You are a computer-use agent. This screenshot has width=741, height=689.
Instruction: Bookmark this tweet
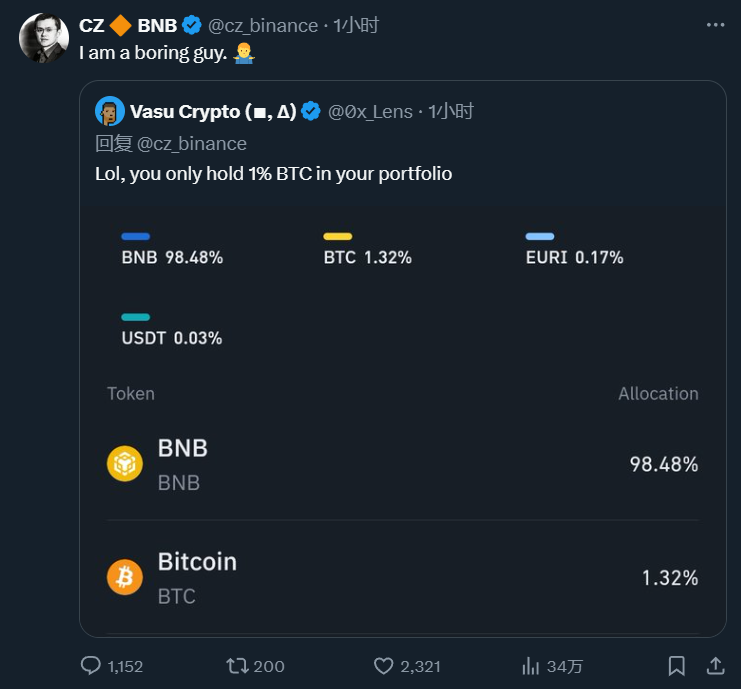tap(677, 666)
